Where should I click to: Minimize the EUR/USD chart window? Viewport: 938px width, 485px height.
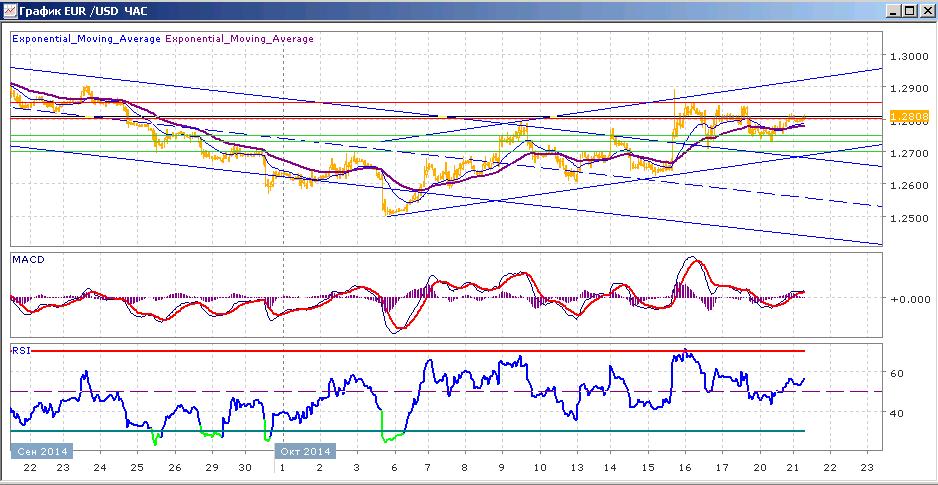[x=893, y=11]
